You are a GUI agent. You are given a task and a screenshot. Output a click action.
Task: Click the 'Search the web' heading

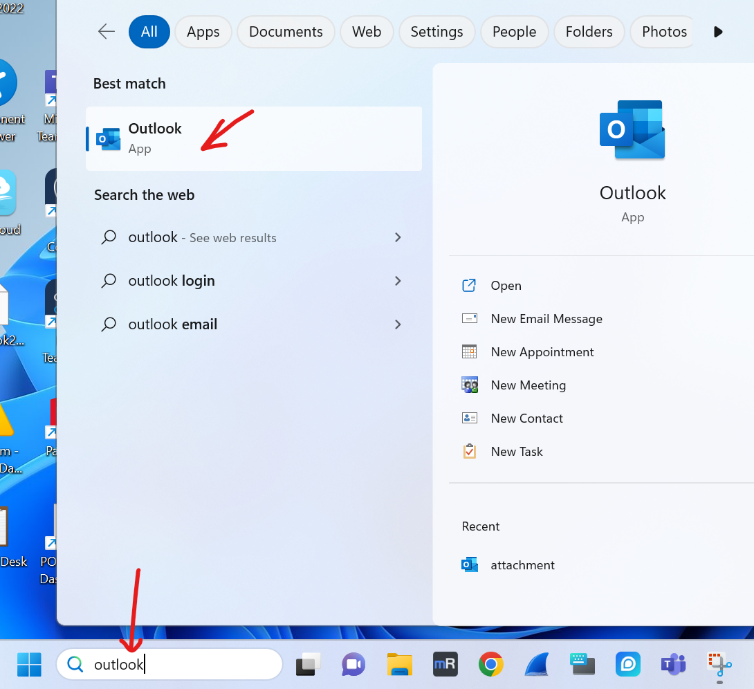click(144, 195)
